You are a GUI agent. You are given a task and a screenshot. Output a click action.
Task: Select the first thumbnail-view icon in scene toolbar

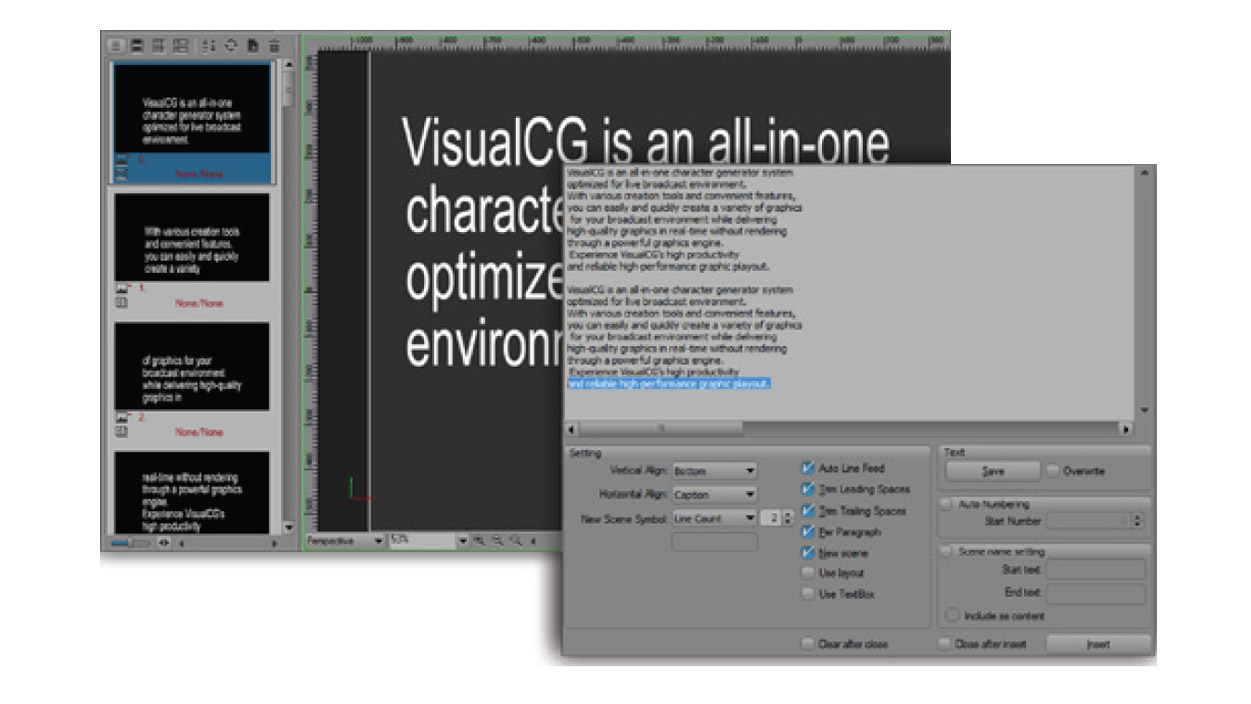pyautogui.click(x=116, y=45)
